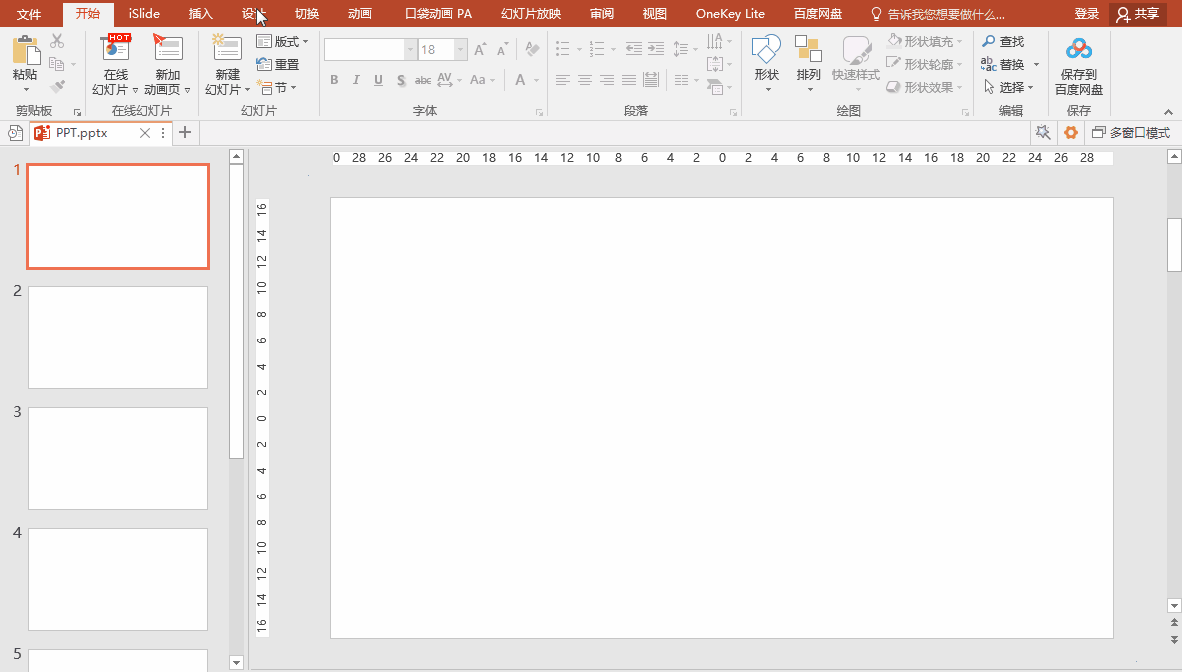The width and height of the screenshot is (1182, 672).
Task: Click the Arrange (排列) icon
Action: (x=808, y=52)
